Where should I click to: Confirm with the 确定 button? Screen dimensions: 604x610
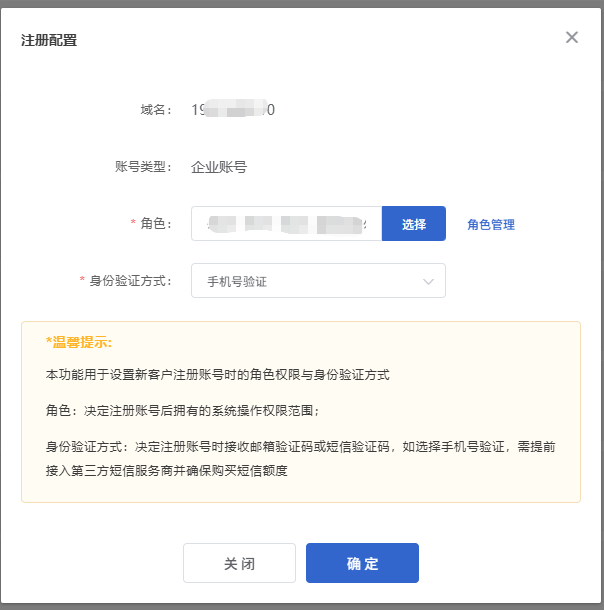tap(362, 563)
